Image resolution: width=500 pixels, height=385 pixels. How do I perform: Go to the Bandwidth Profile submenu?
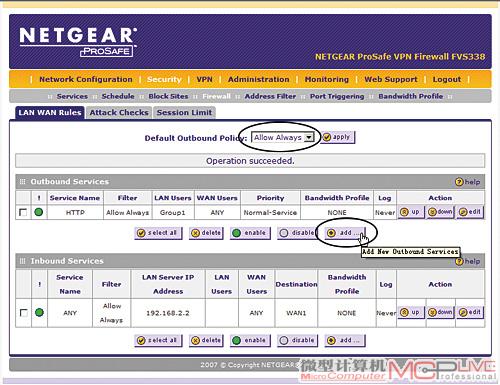[411, 96]
